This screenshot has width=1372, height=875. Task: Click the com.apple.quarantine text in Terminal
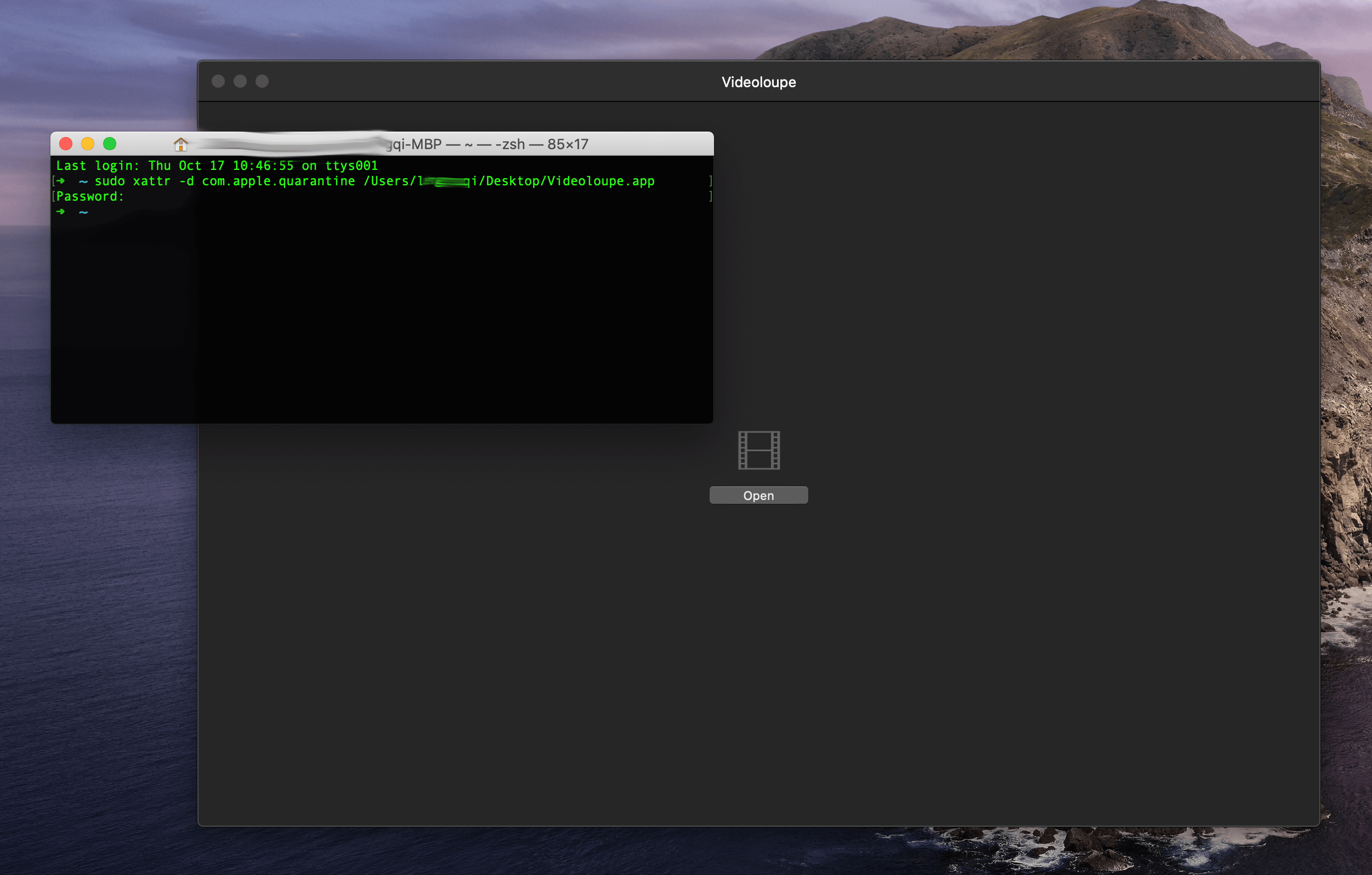click(278, 181)
